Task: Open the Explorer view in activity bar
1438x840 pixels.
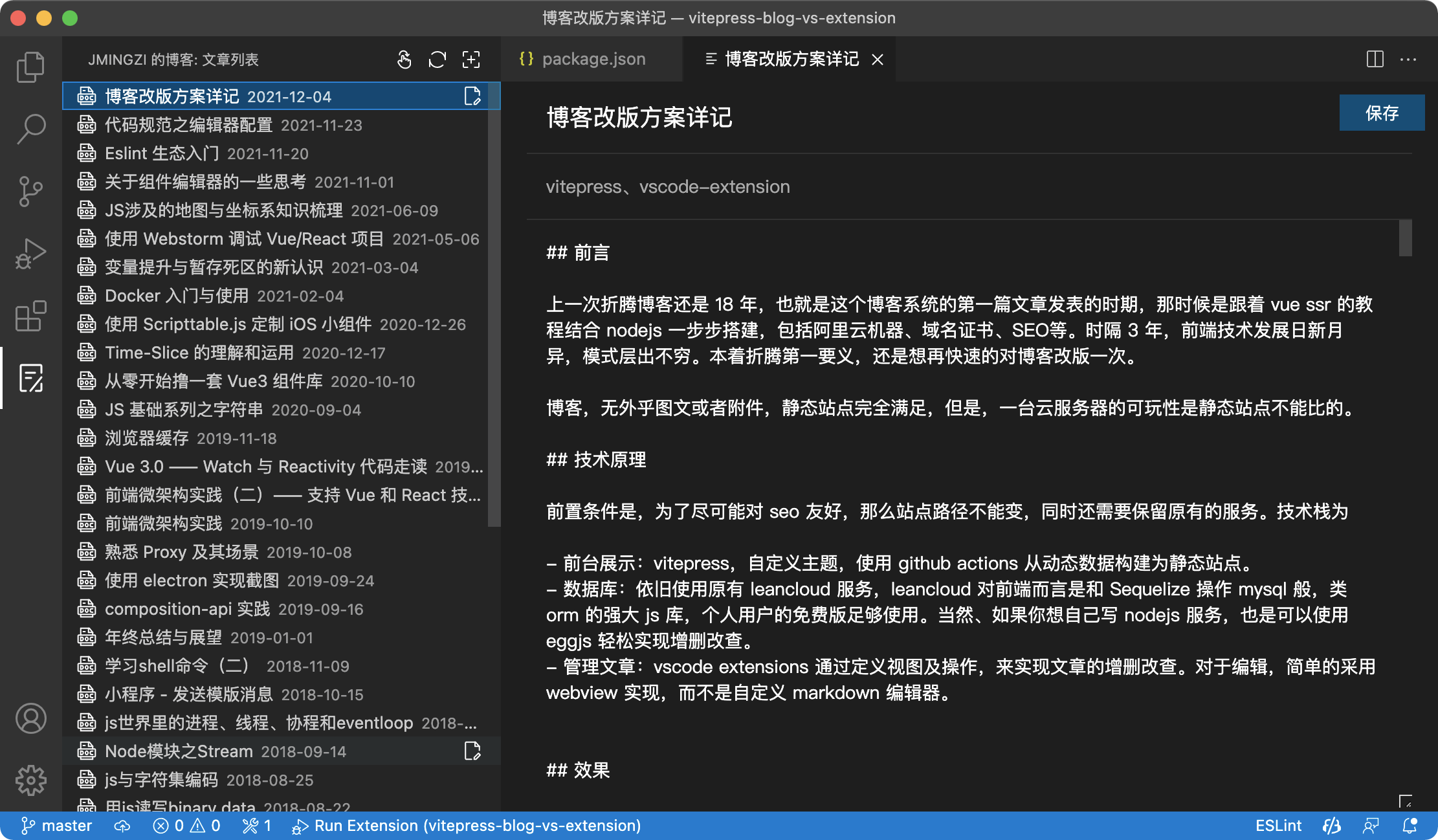Action: tap(30, 67)
